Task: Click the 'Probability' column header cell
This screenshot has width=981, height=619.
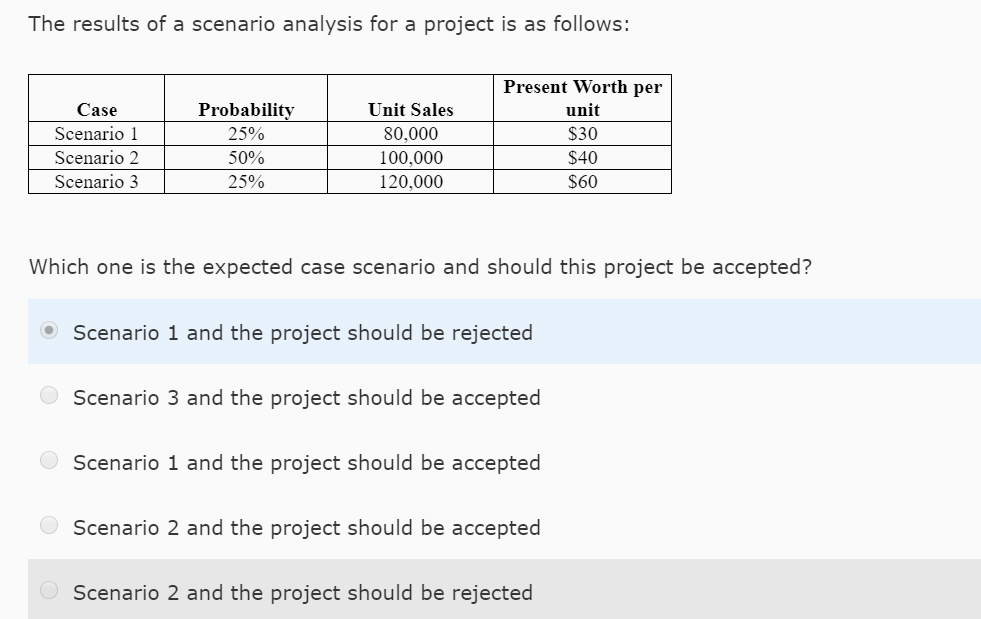Action: click(245, 110)
